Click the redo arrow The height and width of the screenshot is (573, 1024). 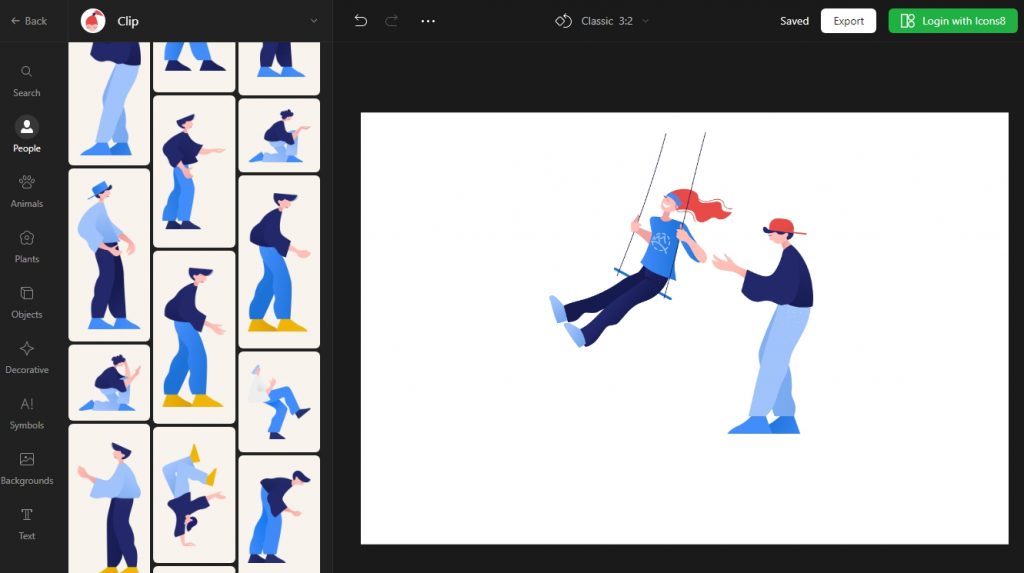pos(392,21)
